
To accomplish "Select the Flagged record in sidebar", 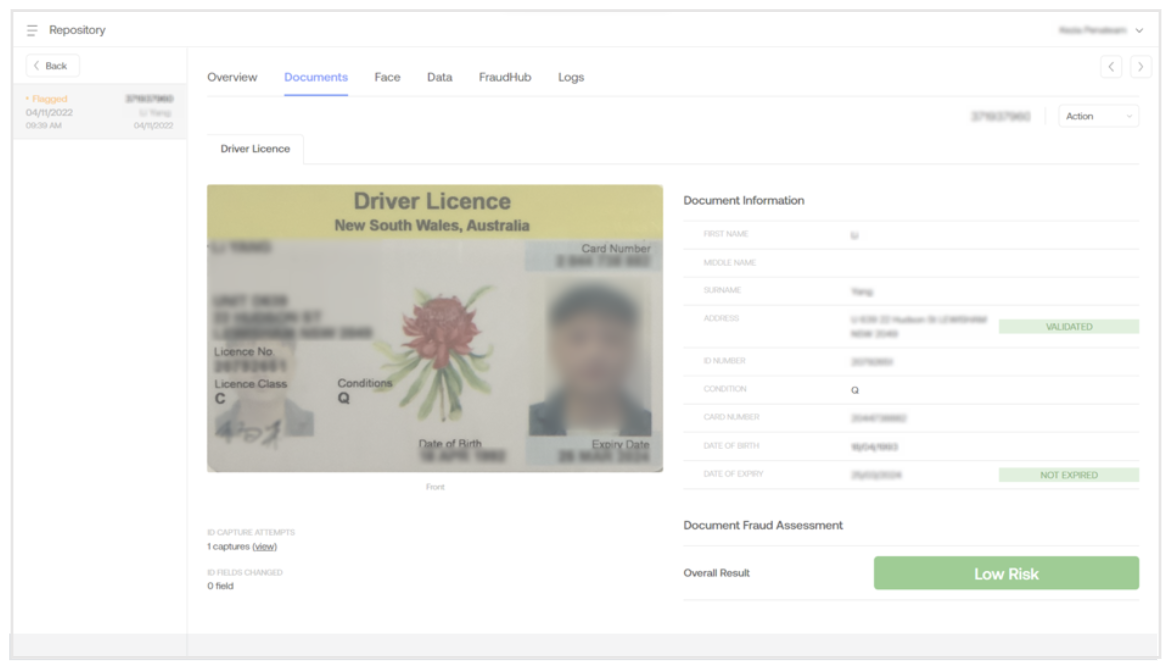I will 99,111.
